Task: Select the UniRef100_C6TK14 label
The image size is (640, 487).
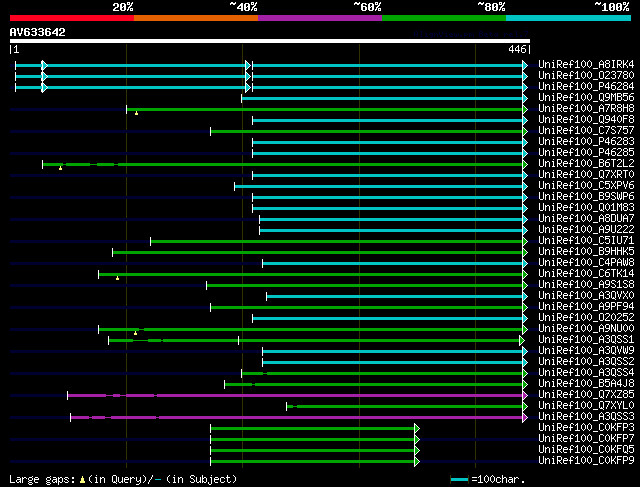Action: pos(586,274)
